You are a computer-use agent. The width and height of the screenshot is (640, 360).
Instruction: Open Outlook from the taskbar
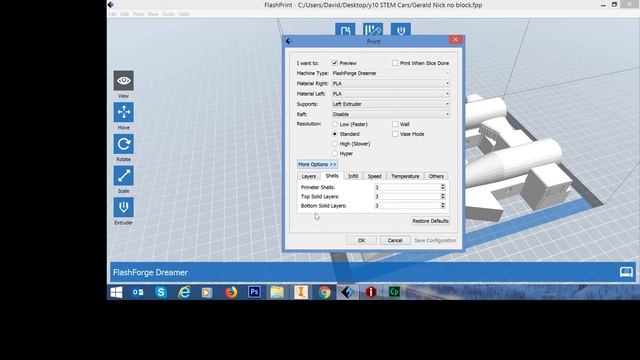tap(138, 292)
